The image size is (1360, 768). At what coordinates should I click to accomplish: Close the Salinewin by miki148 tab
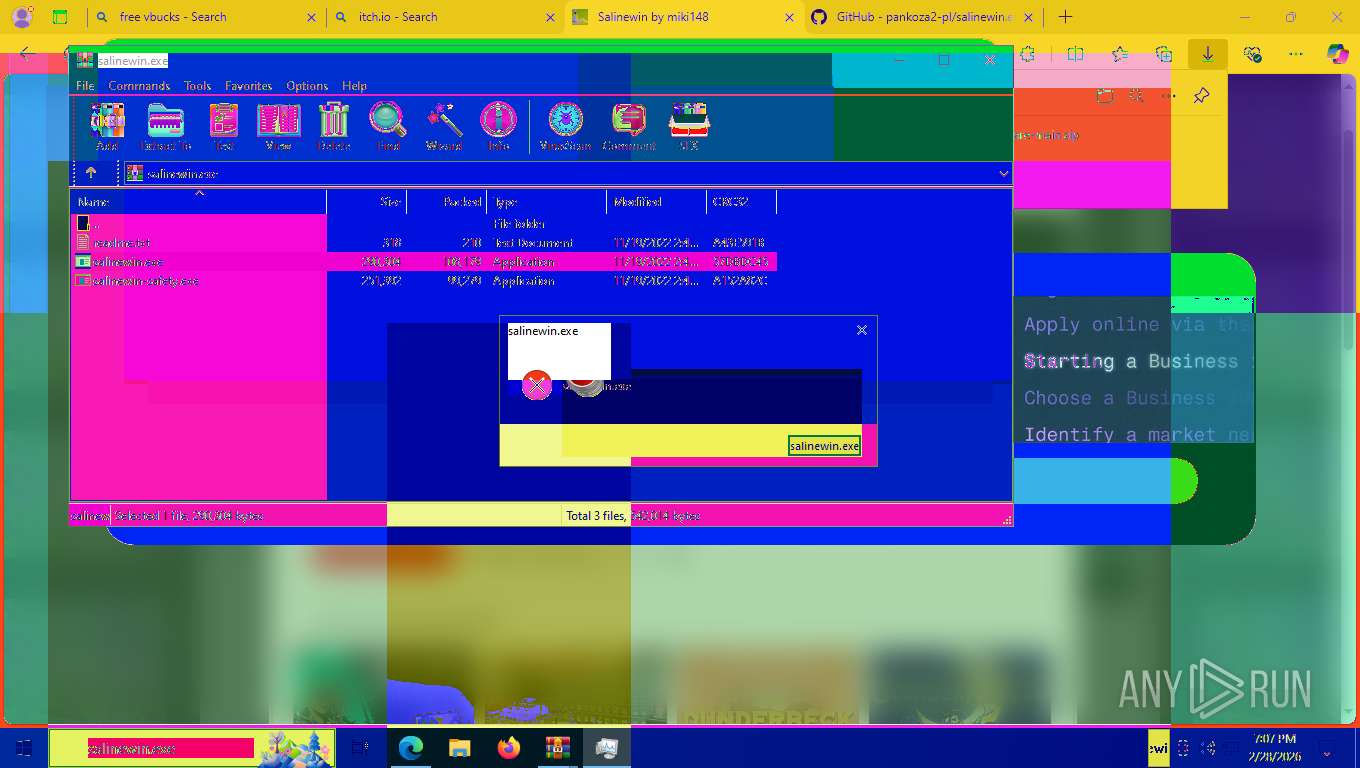click(789, 17)
